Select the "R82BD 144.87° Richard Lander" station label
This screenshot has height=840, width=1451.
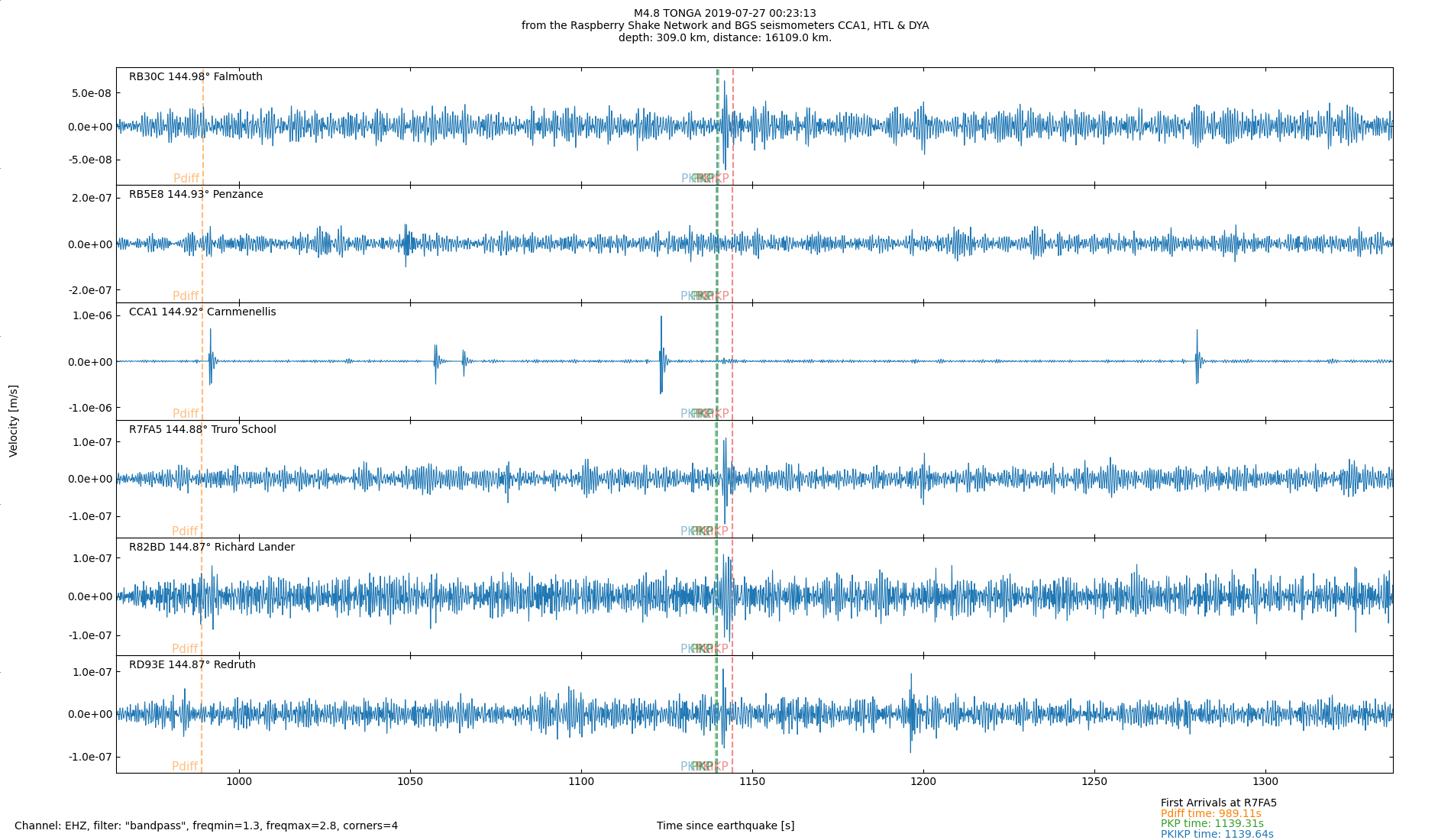click(212, 547)
